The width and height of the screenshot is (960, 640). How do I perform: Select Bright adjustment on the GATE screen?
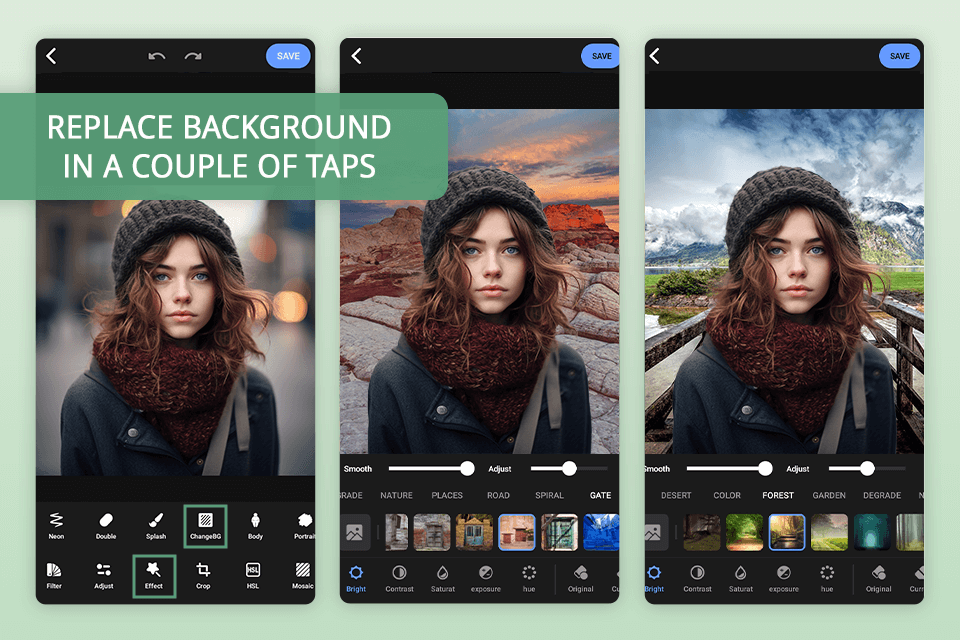pos(356,579)
